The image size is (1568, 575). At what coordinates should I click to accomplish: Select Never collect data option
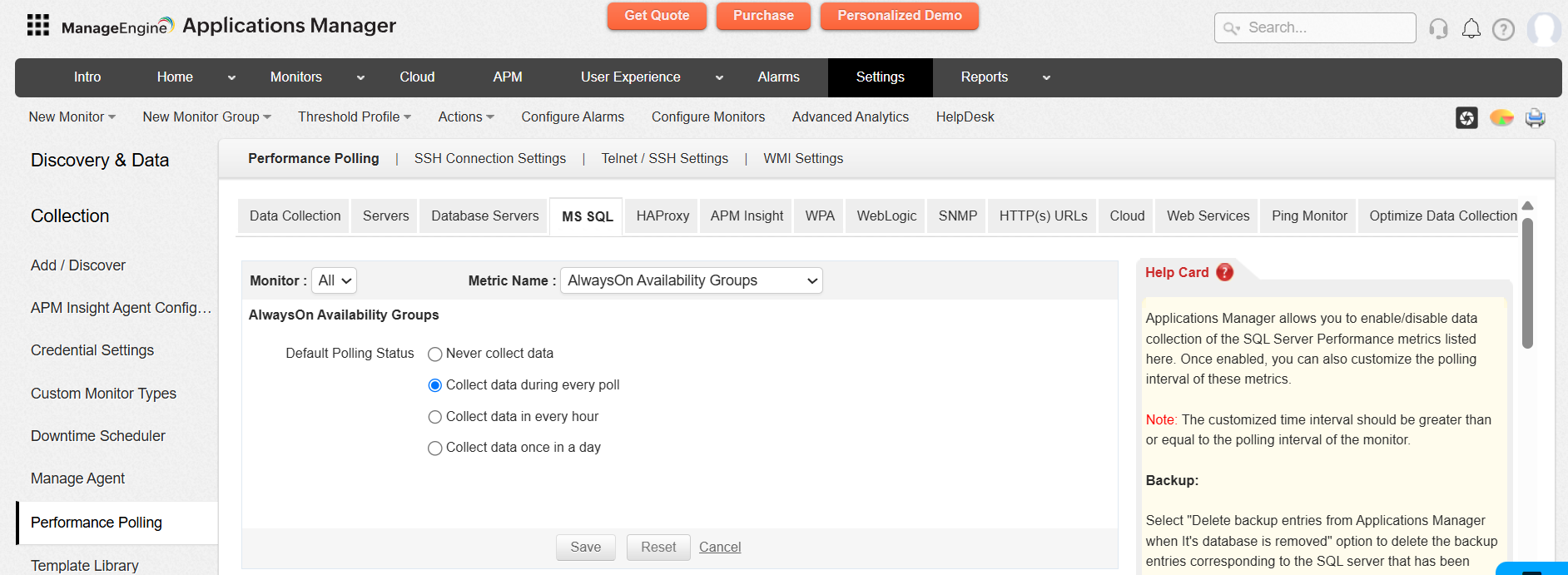click(434, 354)
